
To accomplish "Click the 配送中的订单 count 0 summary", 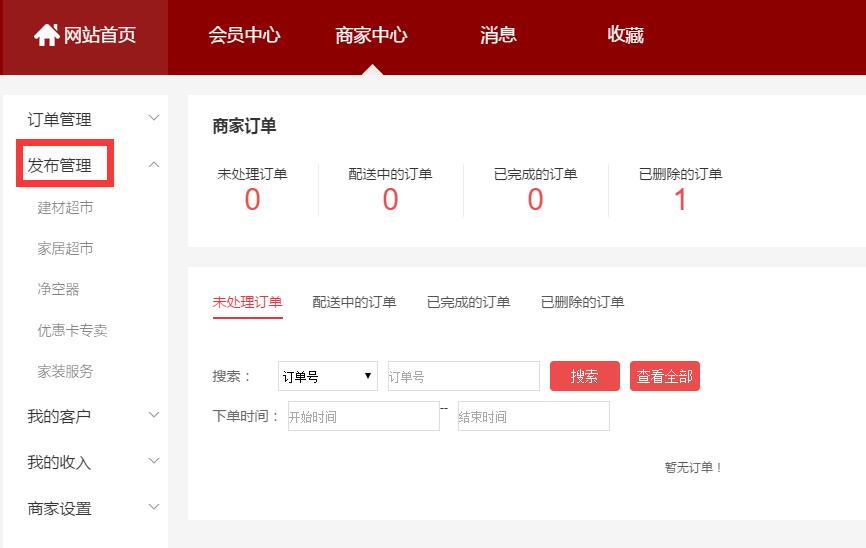I will click(390, 199).
